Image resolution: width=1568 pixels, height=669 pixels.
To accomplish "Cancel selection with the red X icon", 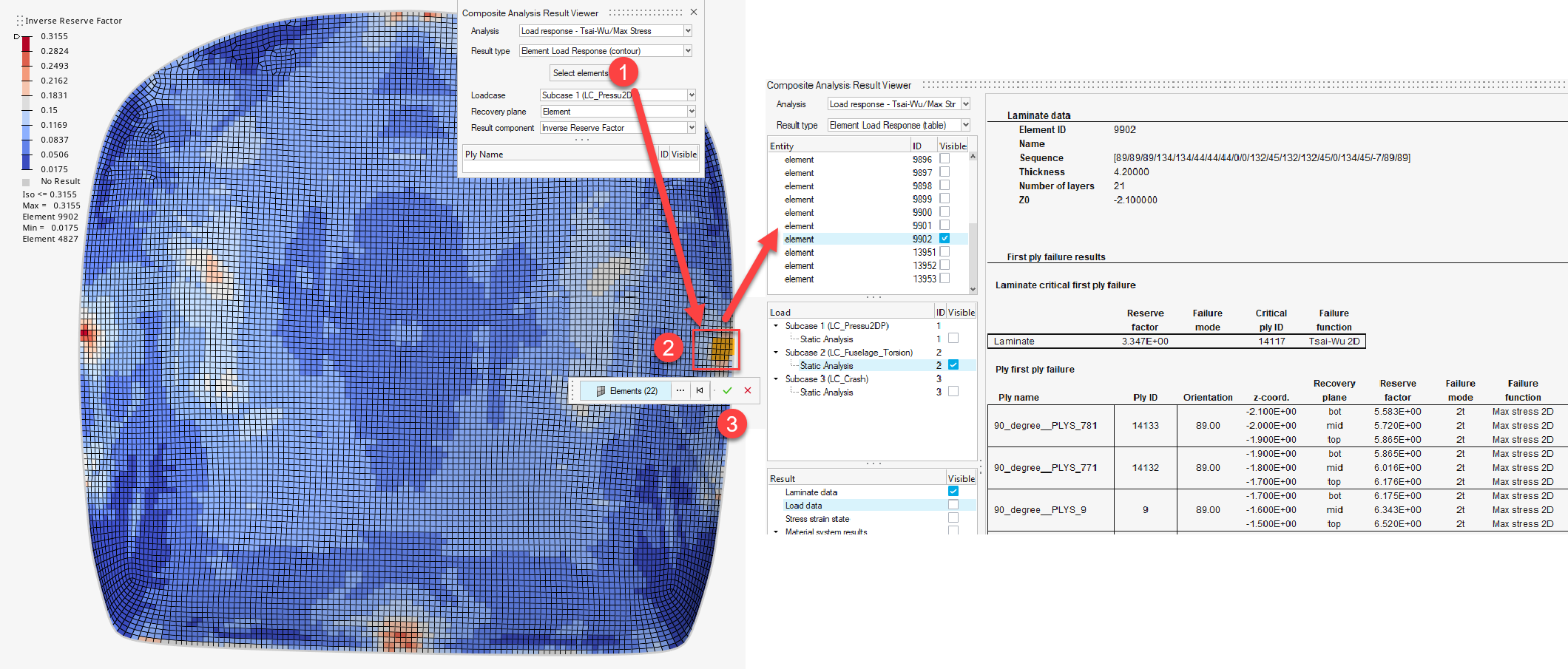I will (x=748, y=390).
